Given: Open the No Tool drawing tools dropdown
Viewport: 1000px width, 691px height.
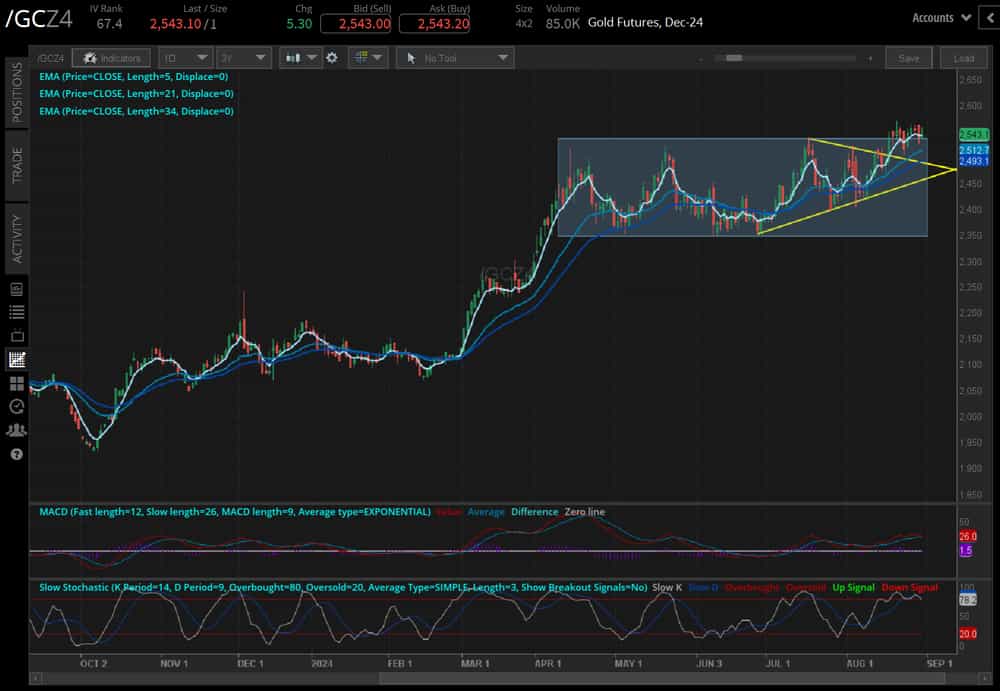Looking at the screenshot, I should [455, 58].
